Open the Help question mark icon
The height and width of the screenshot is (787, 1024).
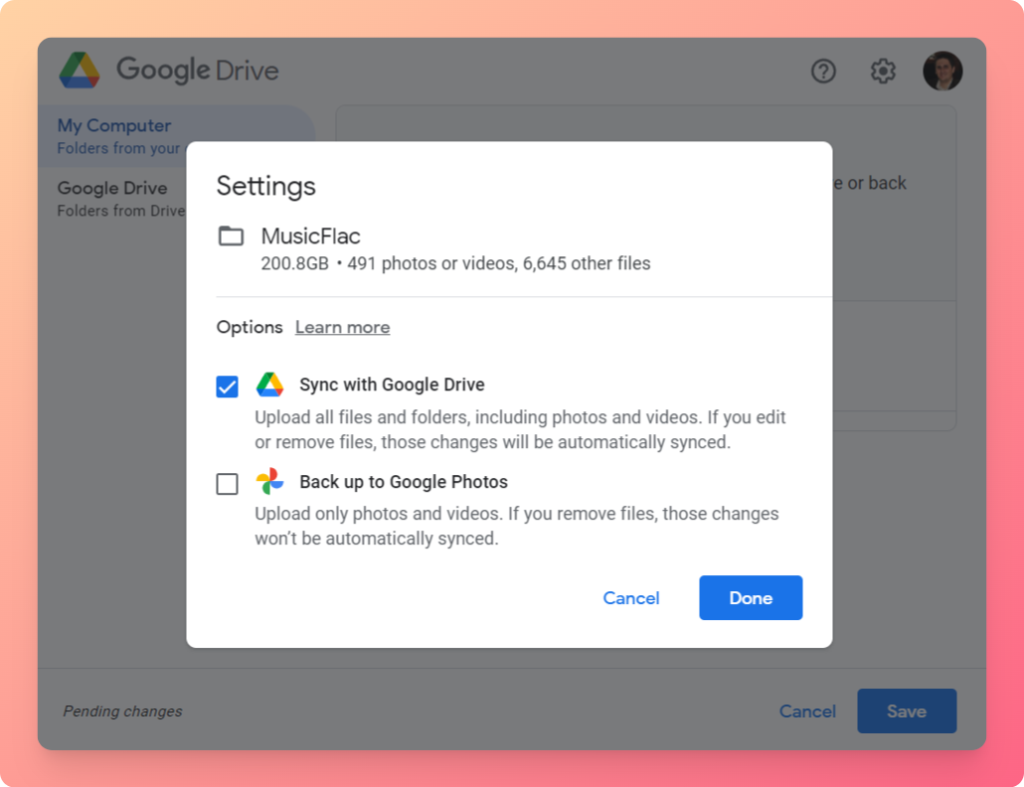point(823,71)
